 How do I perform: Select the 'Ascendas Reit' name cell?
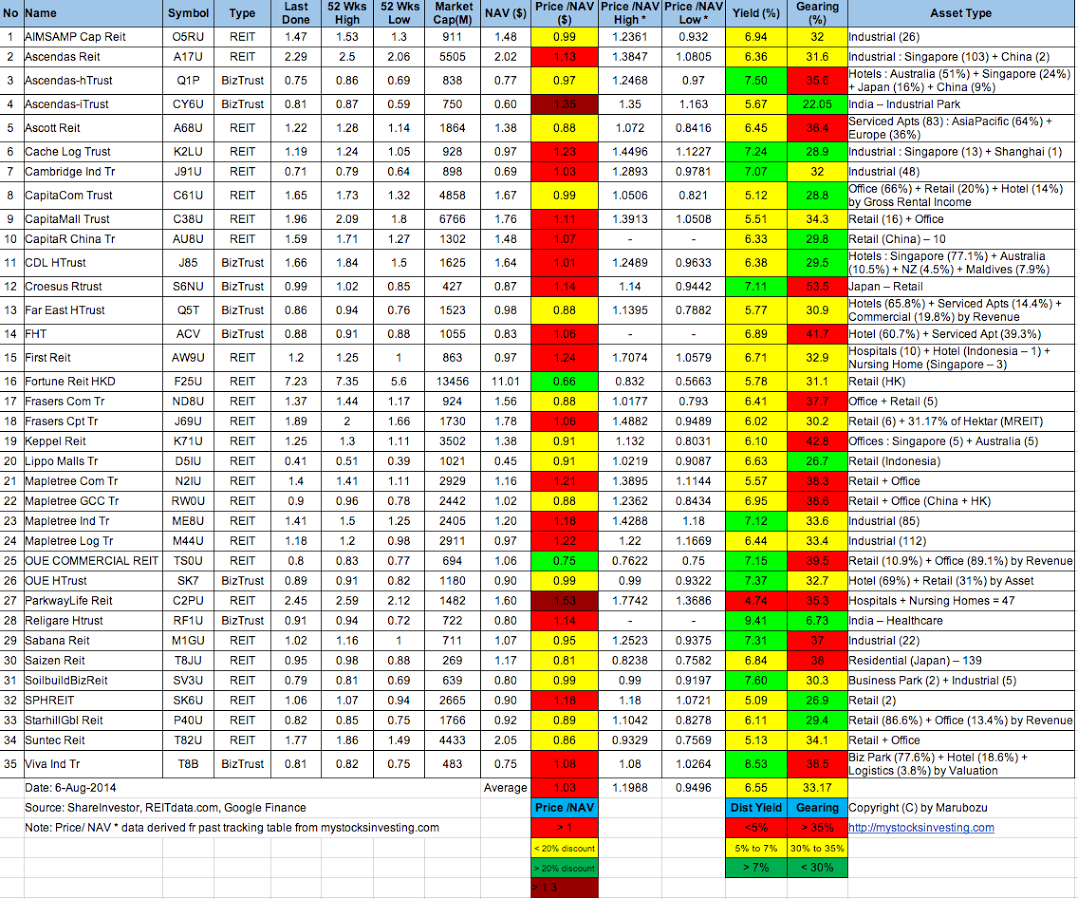(92, 57)
